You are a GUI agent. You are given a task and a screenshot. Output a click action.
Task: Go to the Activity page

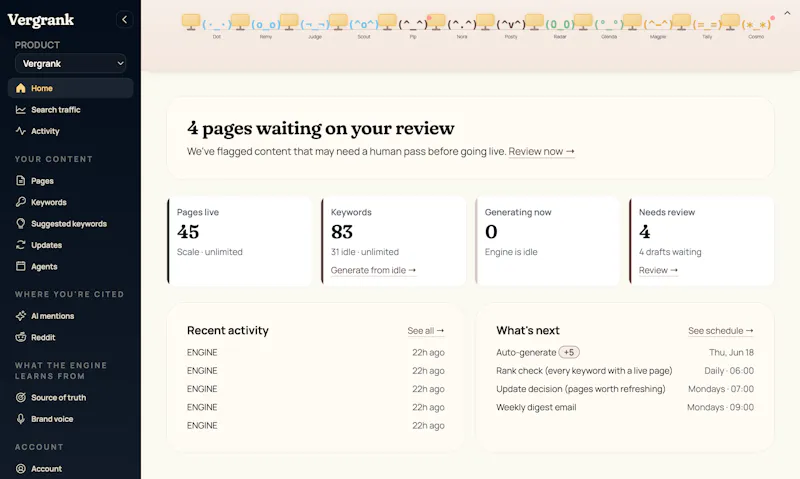[x=70, y=131]
